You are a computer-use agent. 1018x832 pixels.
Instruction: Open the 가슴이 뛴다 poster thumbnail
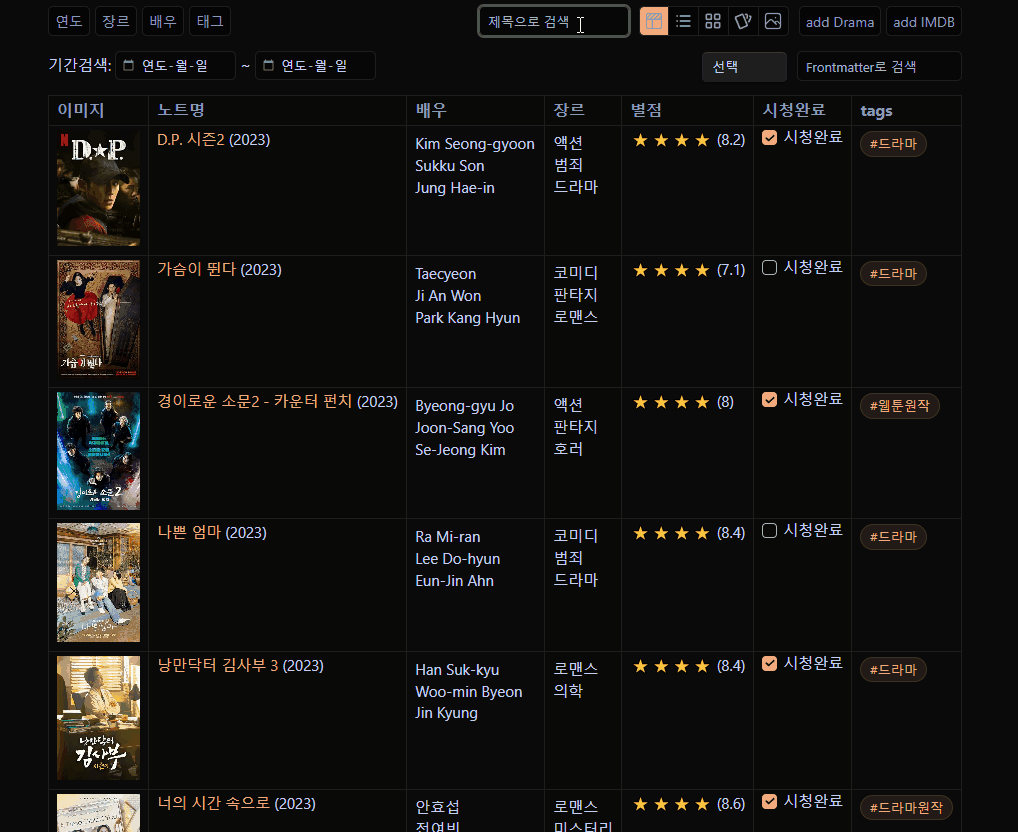(x=98, y=319)
